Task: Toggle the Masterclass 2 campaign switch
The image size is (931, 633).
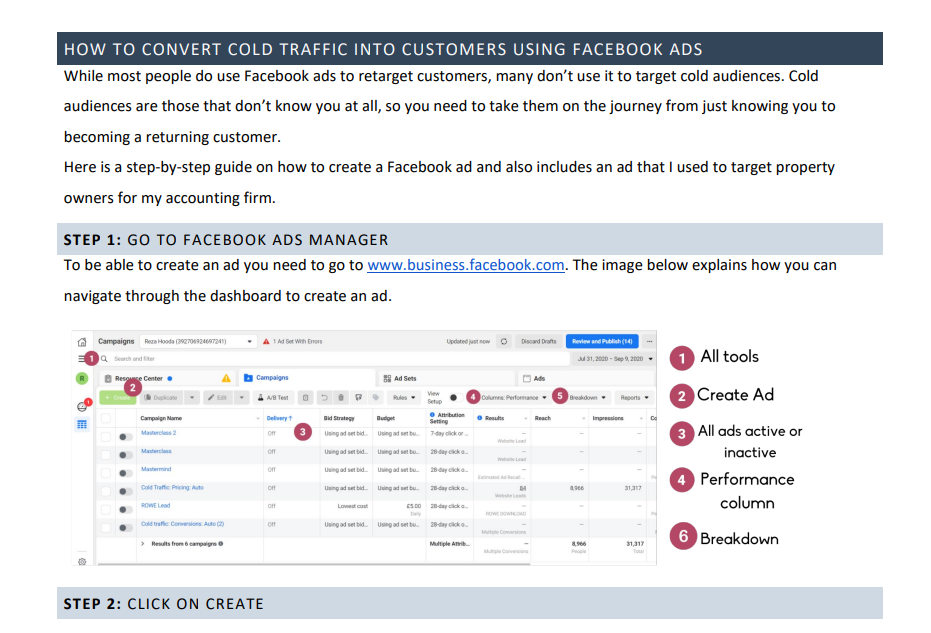Action: tap(125, 437)
